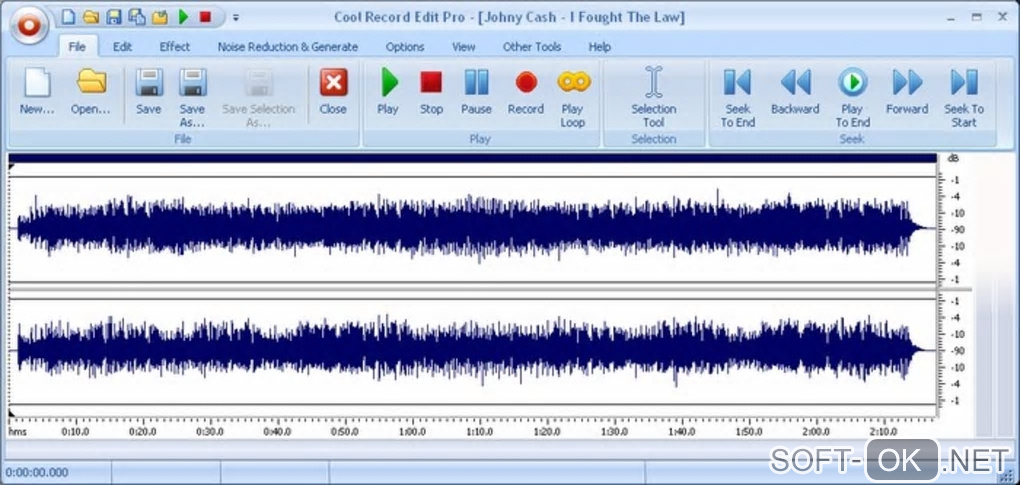Click the Seek To End button

(738, 98)
